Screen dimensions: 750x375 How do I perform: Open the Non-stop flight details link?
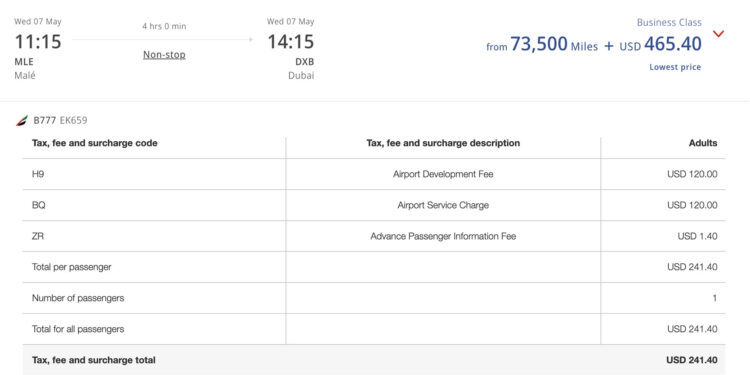tap(165, 55)
